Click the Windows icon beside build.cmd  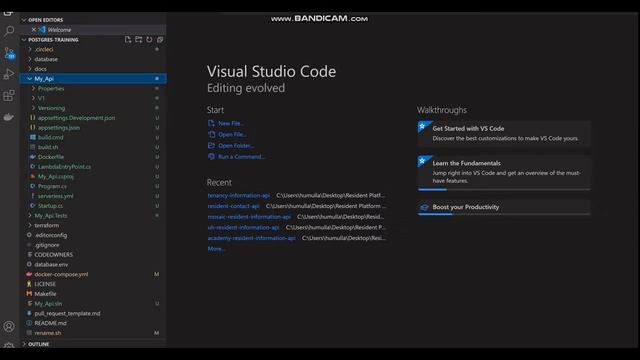coord(33,137)
